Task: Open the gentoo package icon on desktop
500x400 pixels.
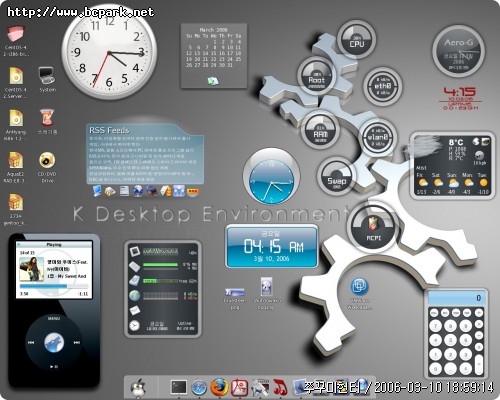Action: 16,202
